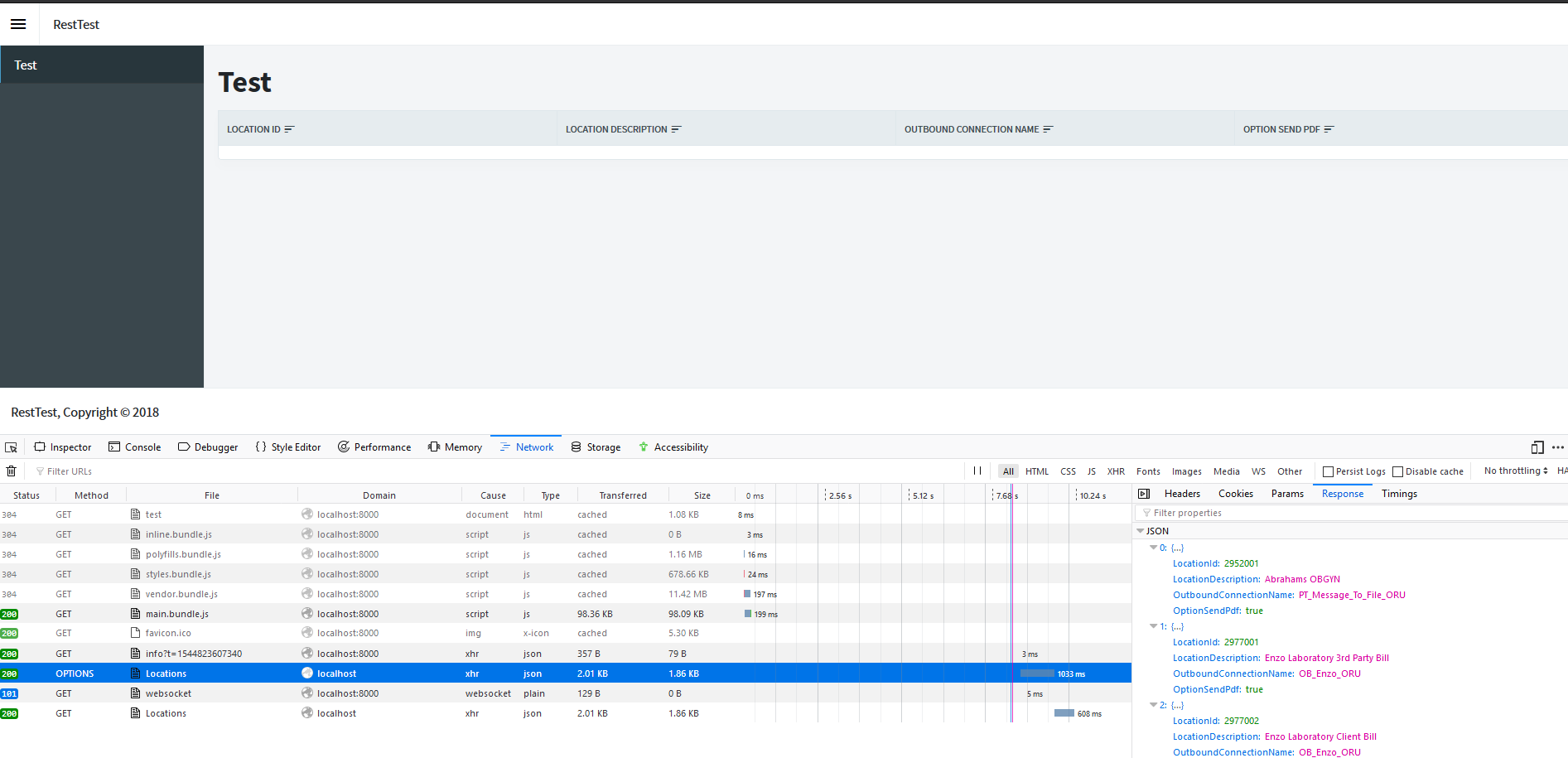Open the Accessibility panel
The width and height of the screenshot is (1568, 758).
[x=673, y=447]
